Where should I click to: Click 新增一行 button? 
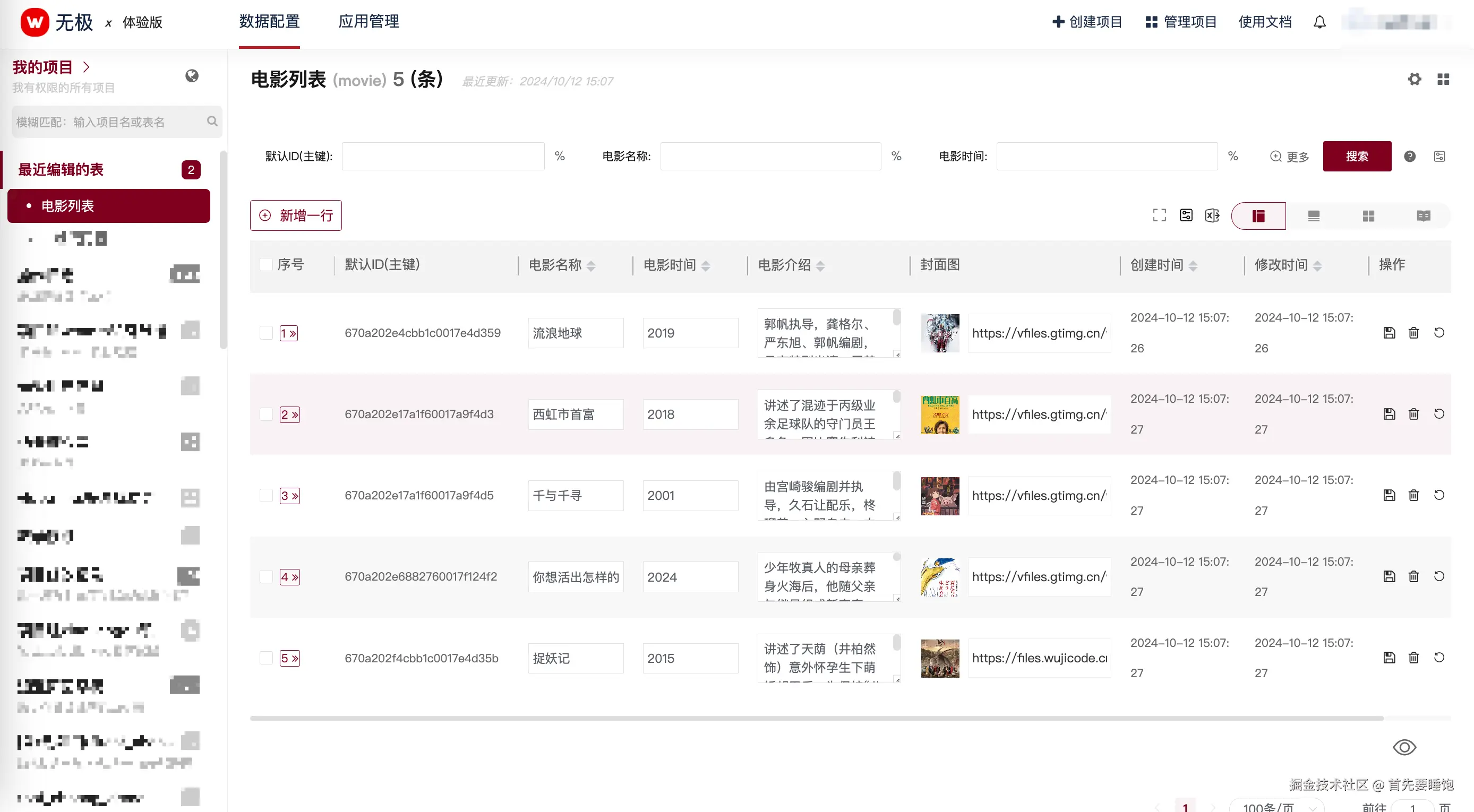296,215
